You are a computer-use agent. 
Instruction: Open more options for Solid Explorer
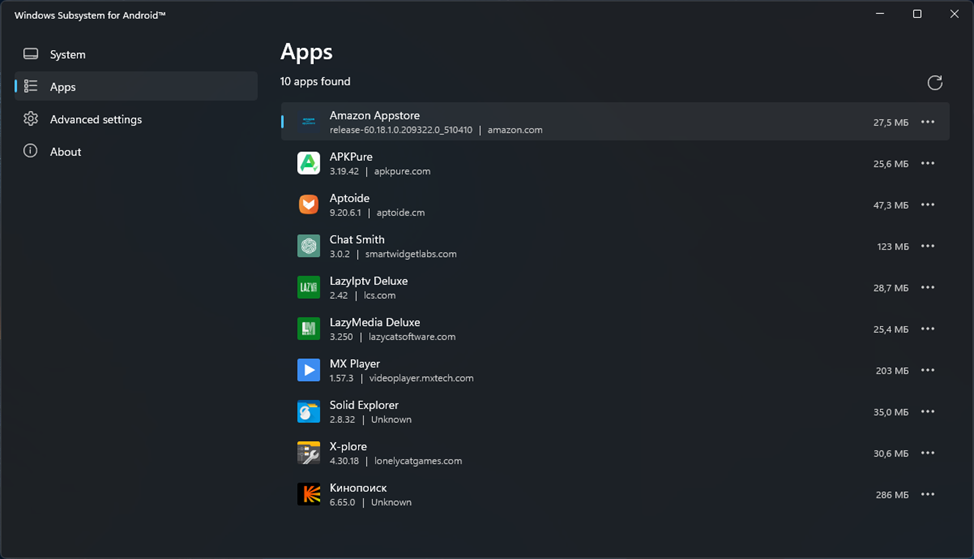pos(927,412)
